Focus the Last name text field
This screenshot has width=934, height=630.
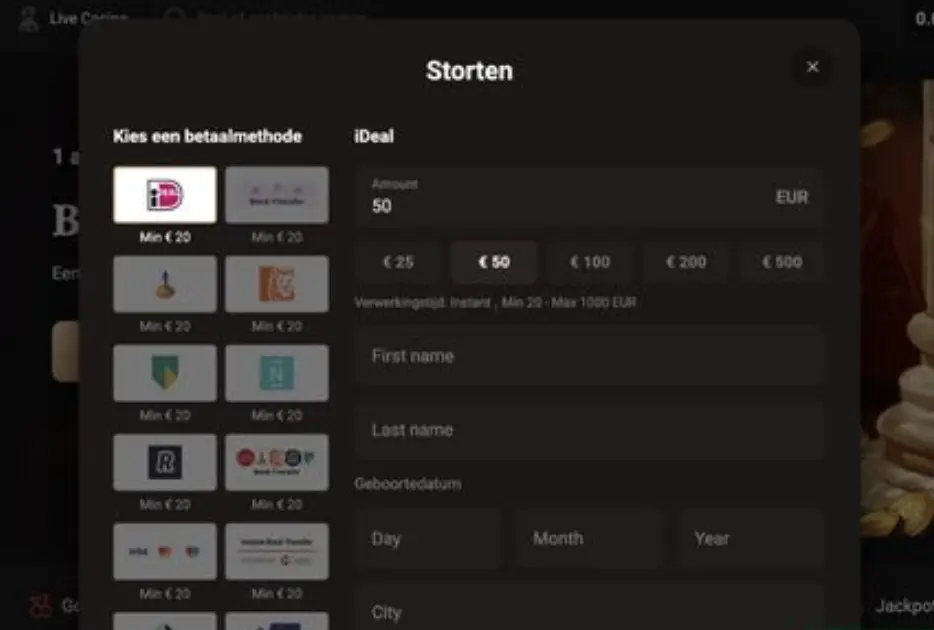click(x=589, y=430)
